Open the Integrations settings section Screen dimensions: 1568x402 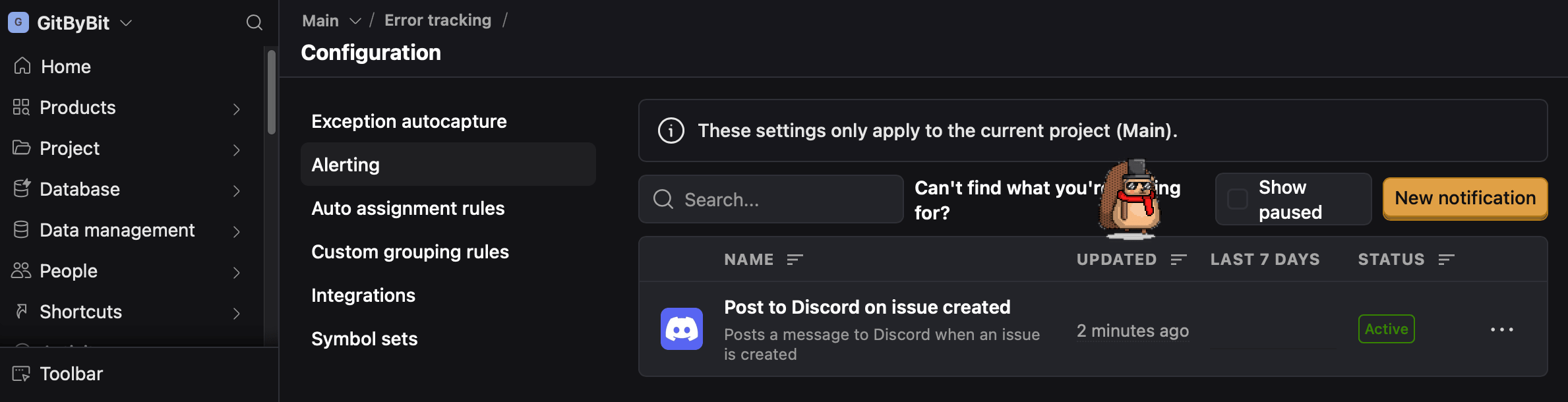click(x=363, y=295)
